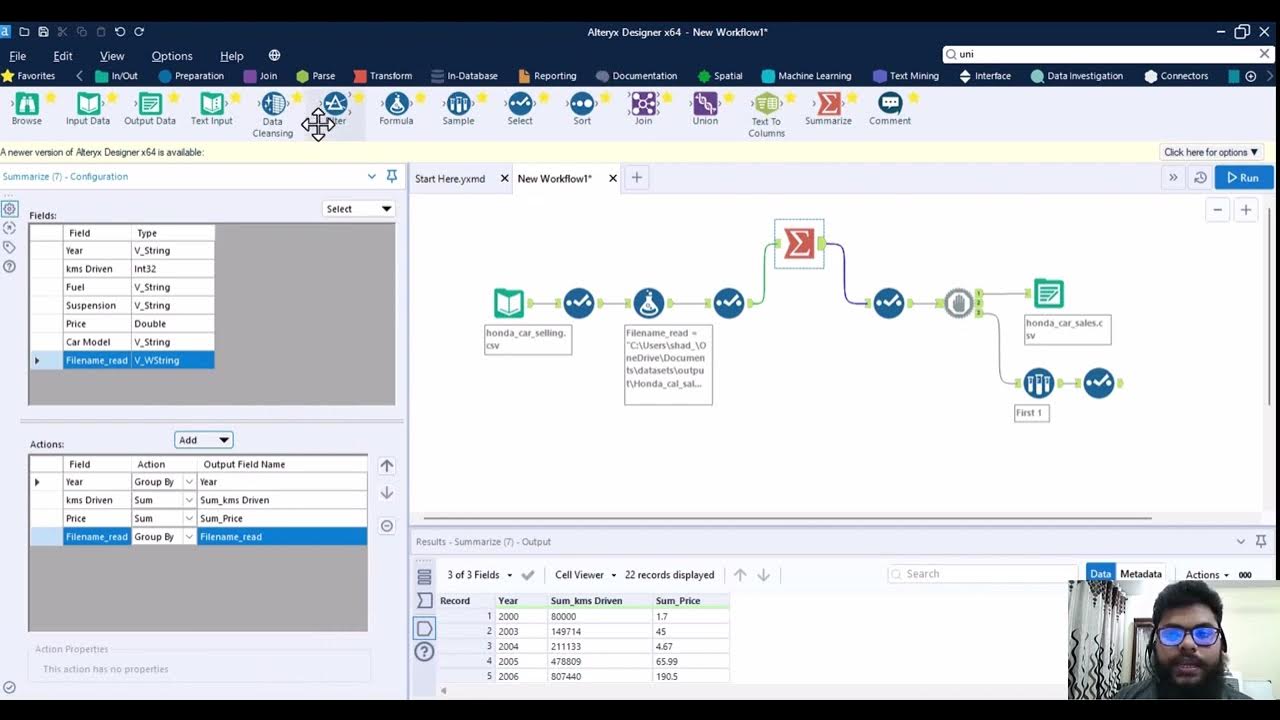Open the Click here for options dropdown

pyautogui.click(x=1211, y=152)
